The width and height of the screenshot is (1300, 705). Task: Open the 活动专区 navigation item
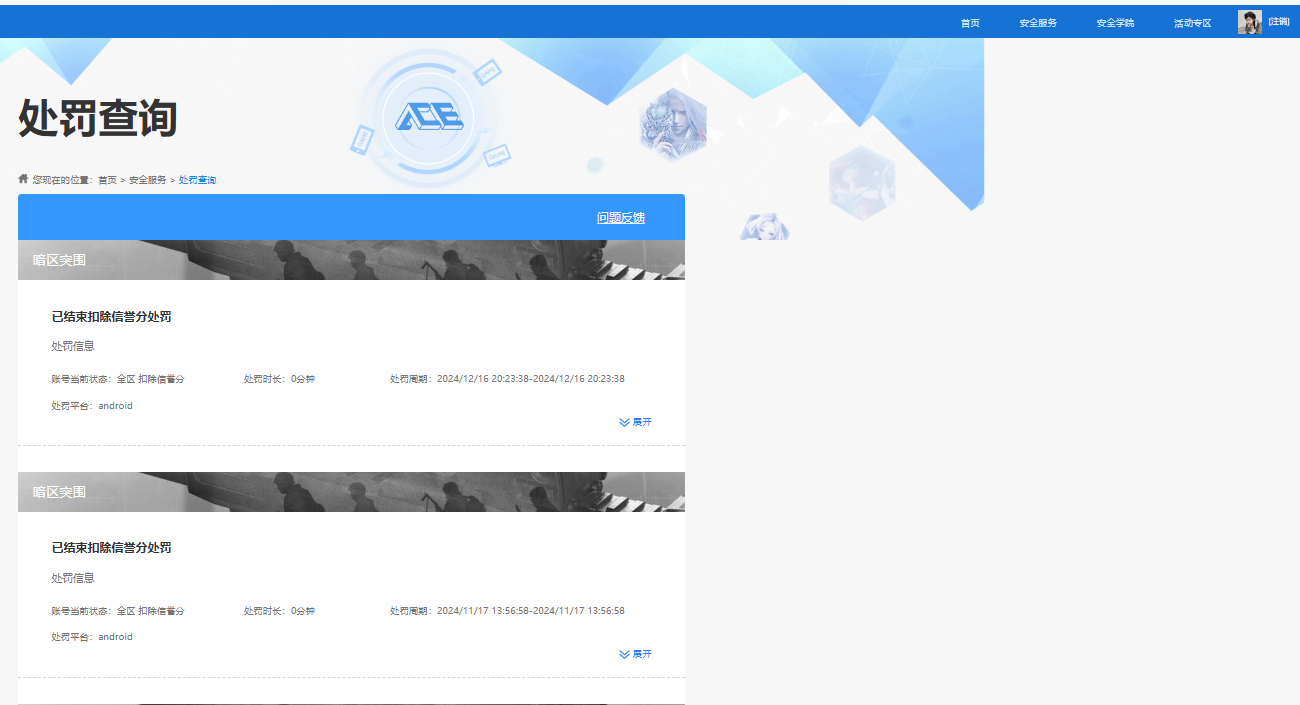(x=1191, y=21)
